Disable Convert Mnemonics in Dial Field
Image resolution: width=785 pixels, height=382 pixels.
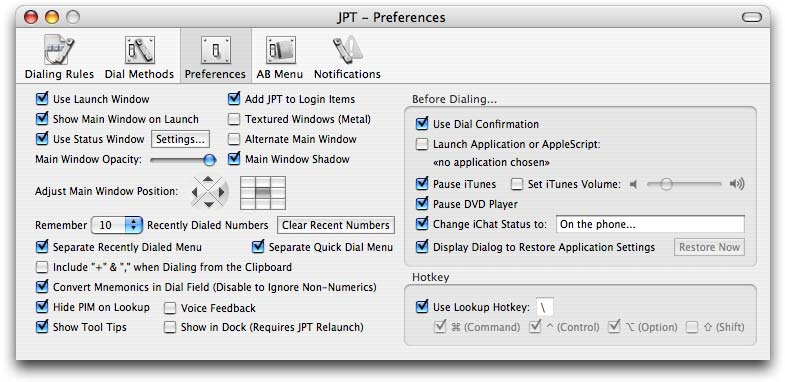[42, 286]
